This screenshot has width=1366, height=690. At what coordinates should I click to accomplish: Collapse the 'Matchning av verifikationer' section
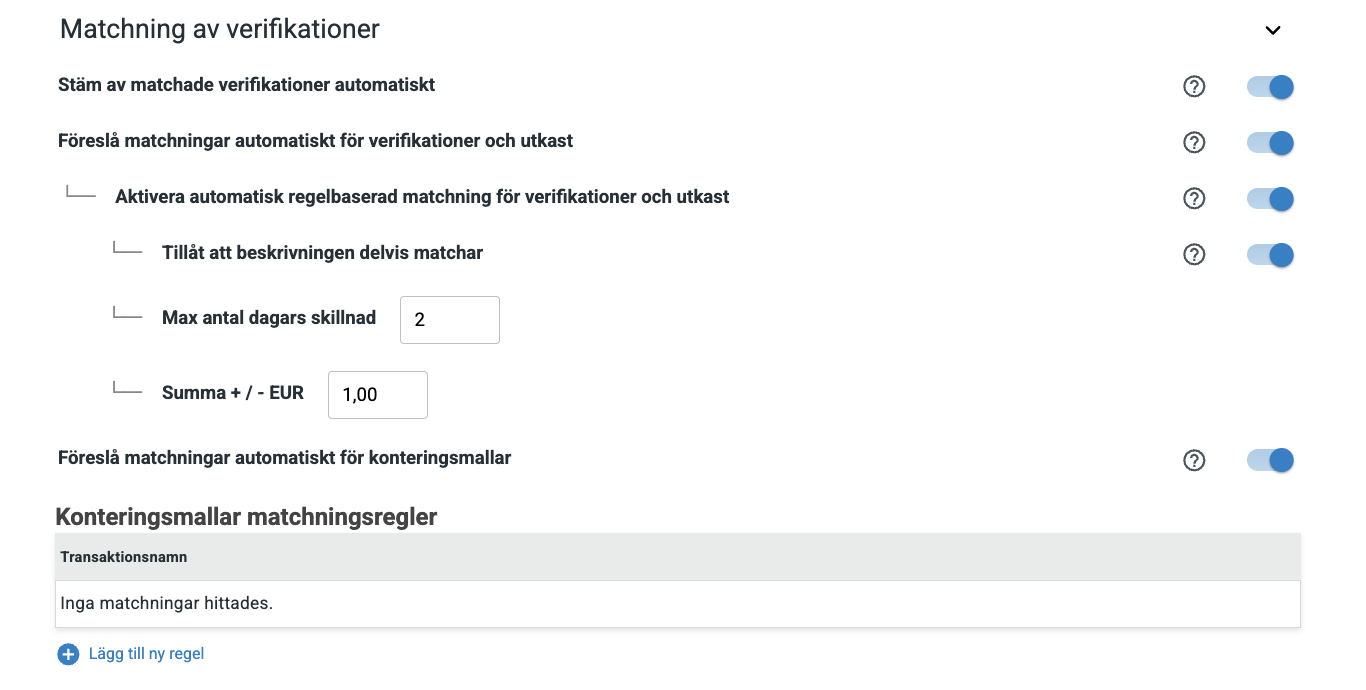click(1272, 30)
